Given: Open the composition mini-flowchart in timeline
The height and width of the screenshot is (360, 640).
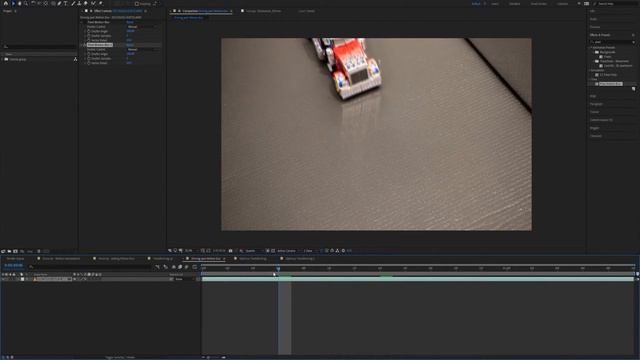Looking at the screenshot, I should coord(158,267).
